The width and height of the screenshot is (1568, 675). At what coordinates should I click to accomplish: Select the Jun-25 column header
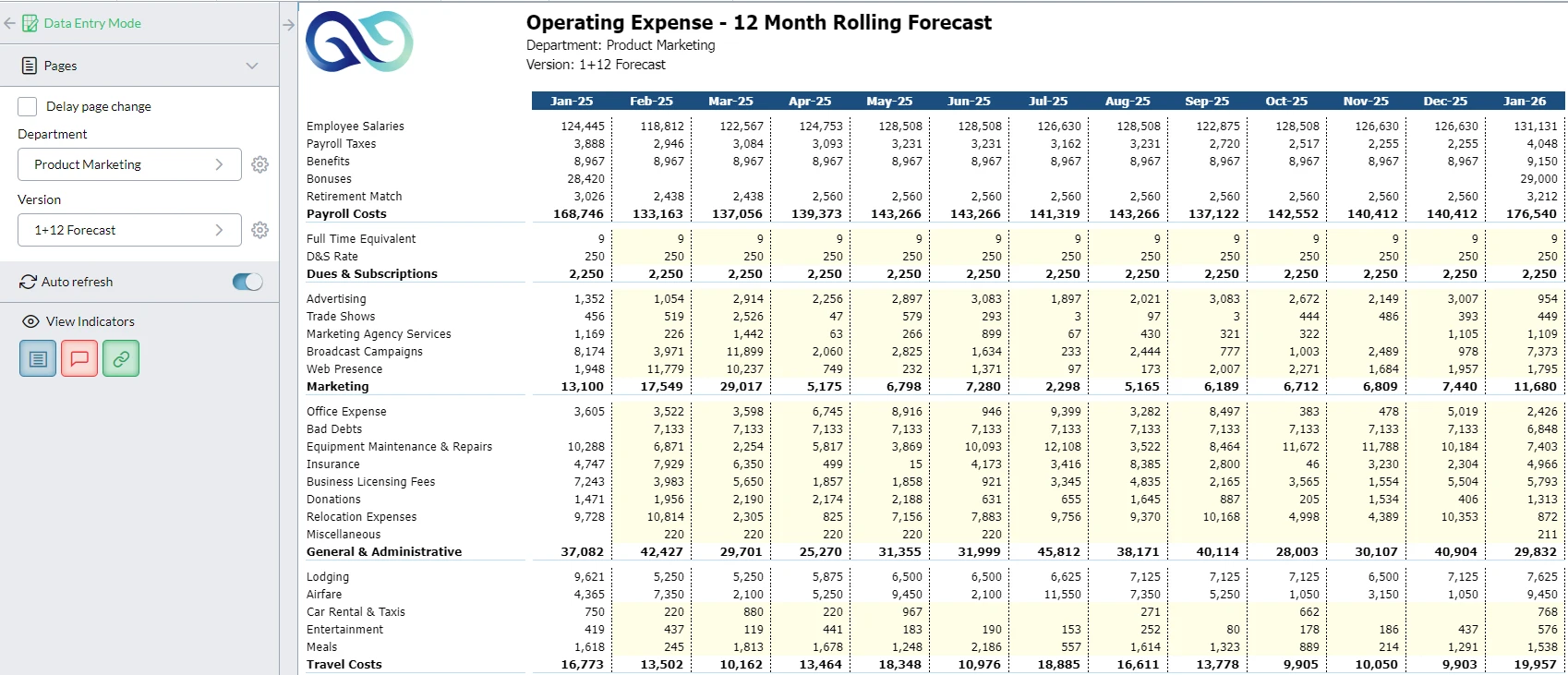[x=969, y=101]
